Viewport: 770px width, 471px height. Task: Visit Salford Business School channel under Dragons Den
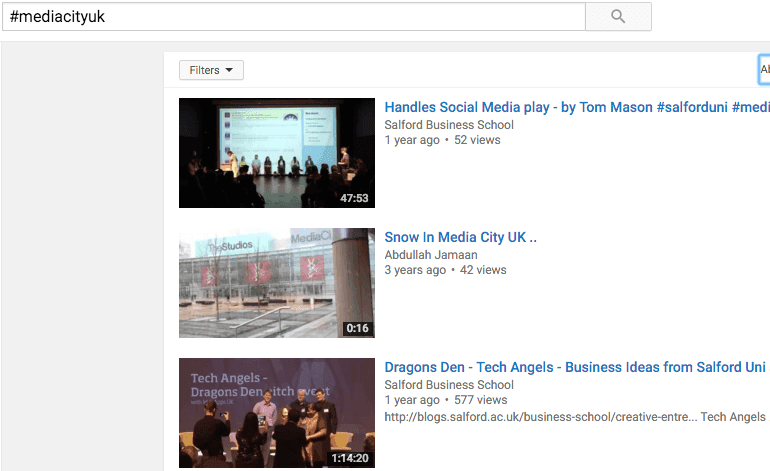(449, 385)
